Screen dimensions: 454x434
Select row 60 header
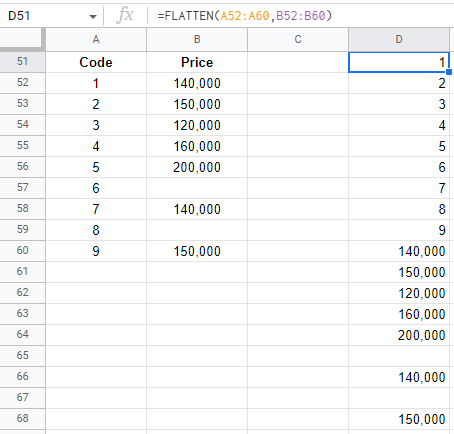pyautogui.click(x=22, y=251)
